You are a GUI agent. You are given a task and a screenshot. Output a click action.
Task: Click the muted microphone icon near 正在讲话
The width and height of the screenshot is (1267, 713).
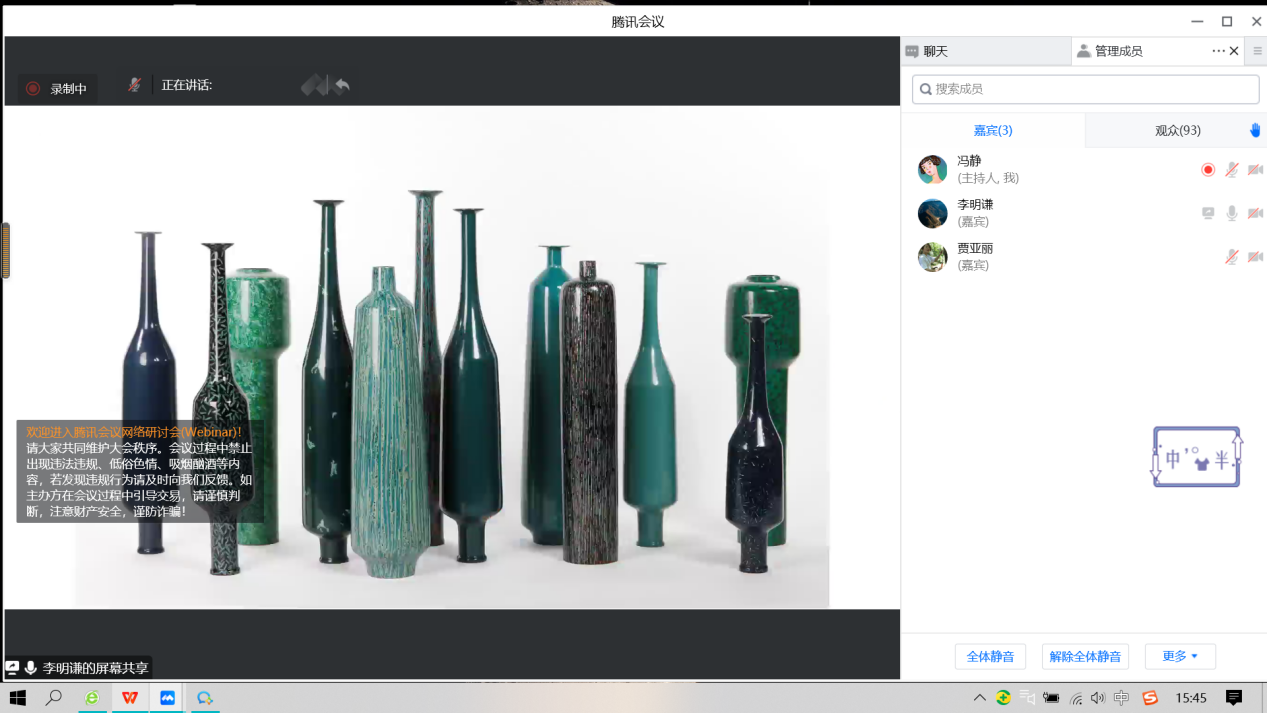(134, 86)
